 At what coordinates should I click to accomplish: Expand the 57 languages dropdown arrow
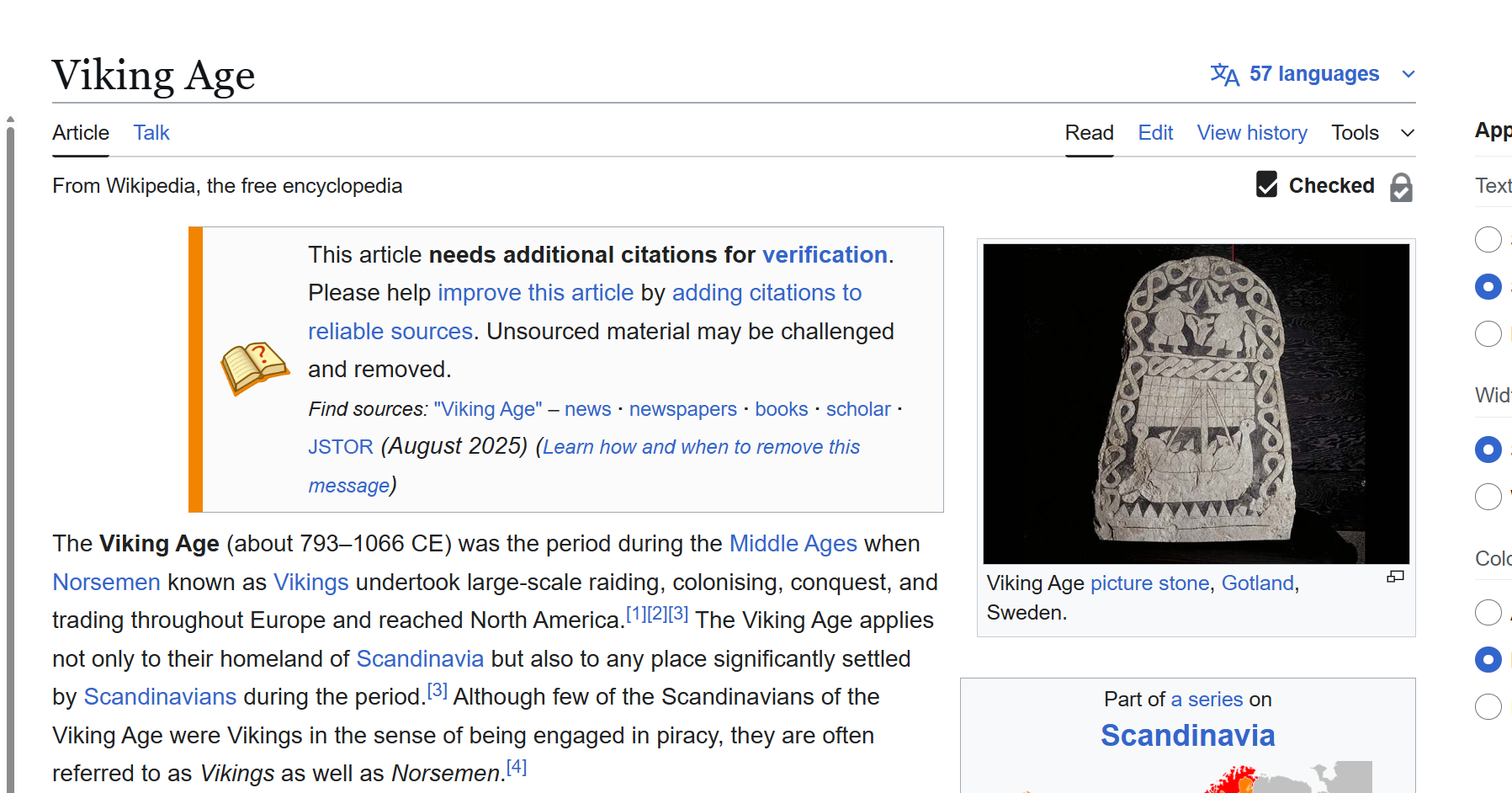tap(1409, 75)
